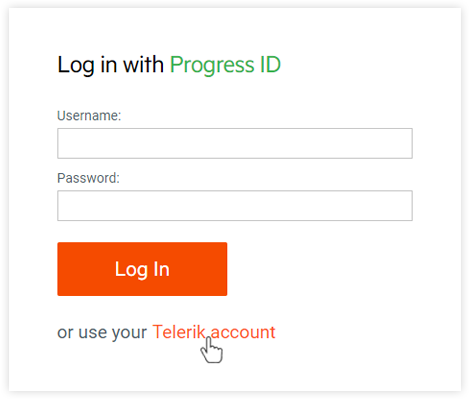The width and height of the screenshot is (470, 399).
Task: Select the green Progress ID heading text
Action: click(225, 65)
